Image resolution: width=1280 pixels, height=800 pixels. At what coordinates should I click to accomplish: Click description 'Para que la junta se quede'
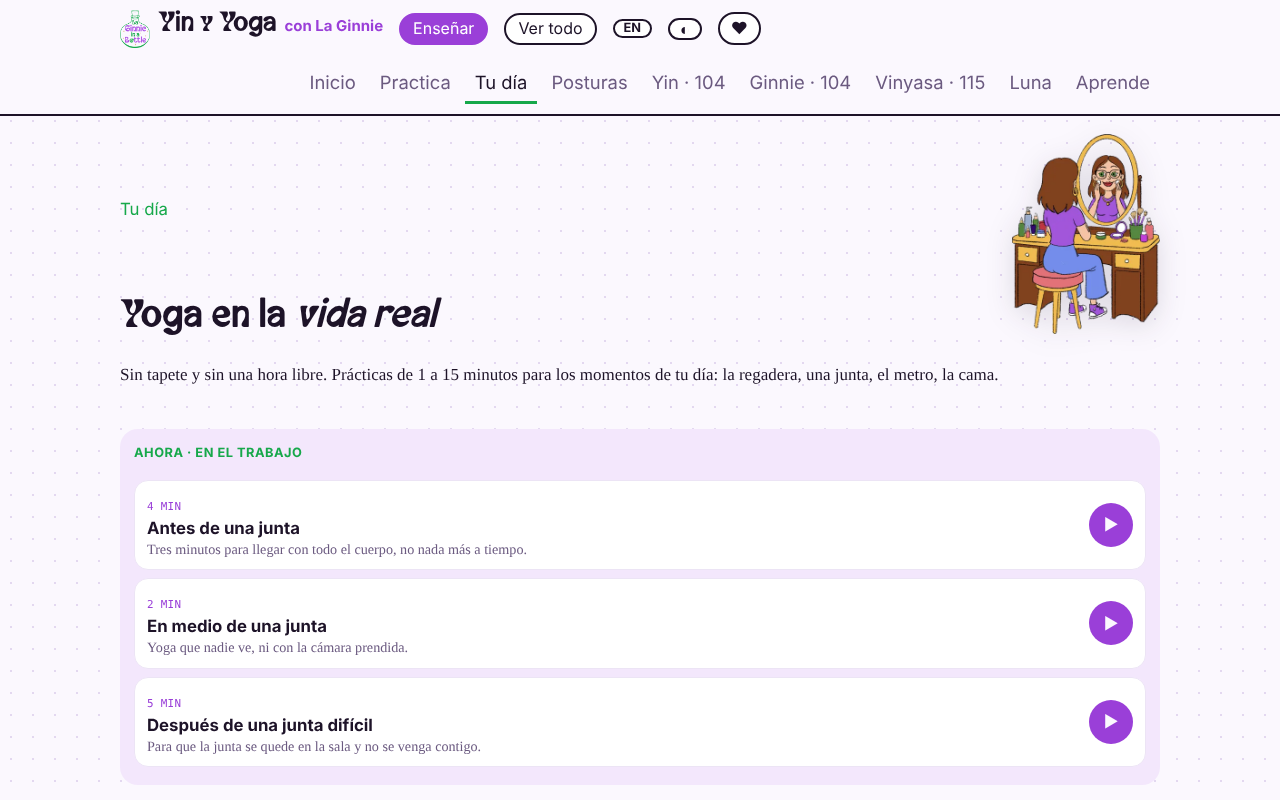pos(314,746)
